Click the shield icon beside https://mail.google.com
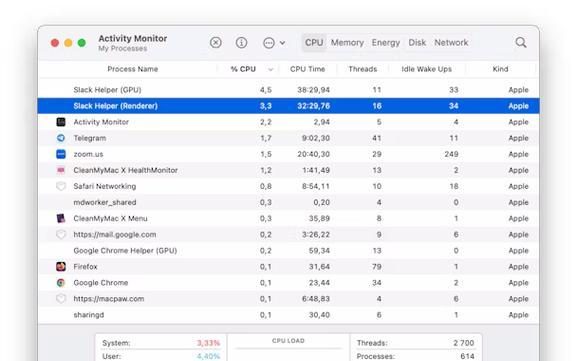 (61, 234)
